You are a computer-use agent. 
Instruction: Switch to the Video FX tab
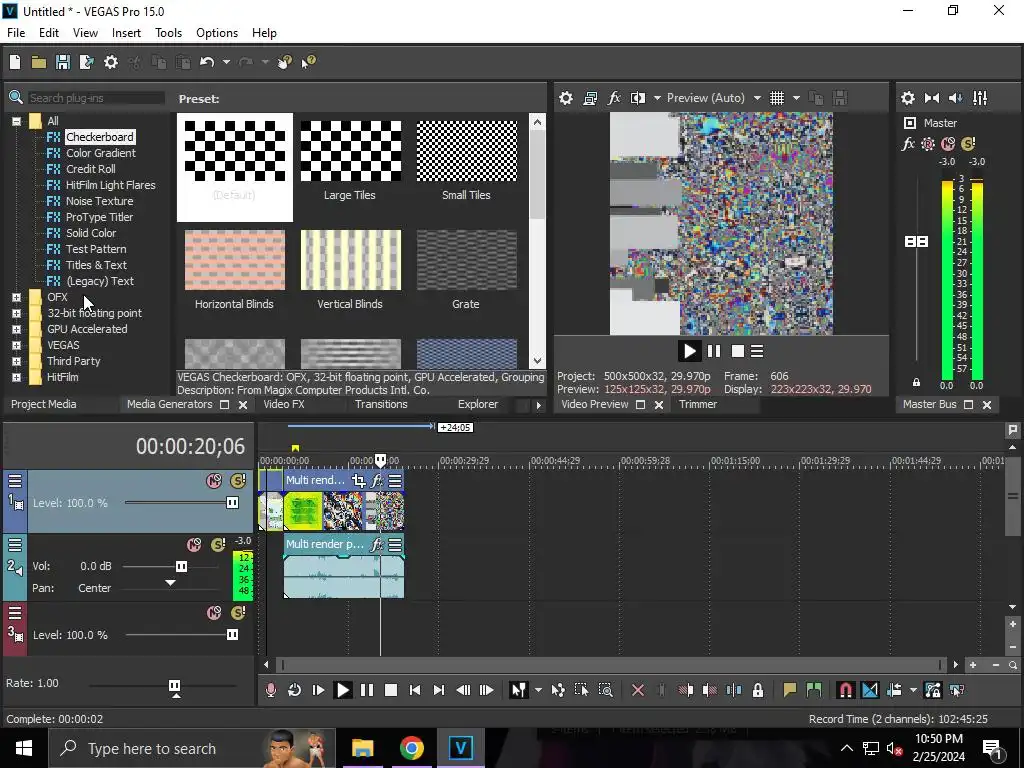(x=283, y=404)
